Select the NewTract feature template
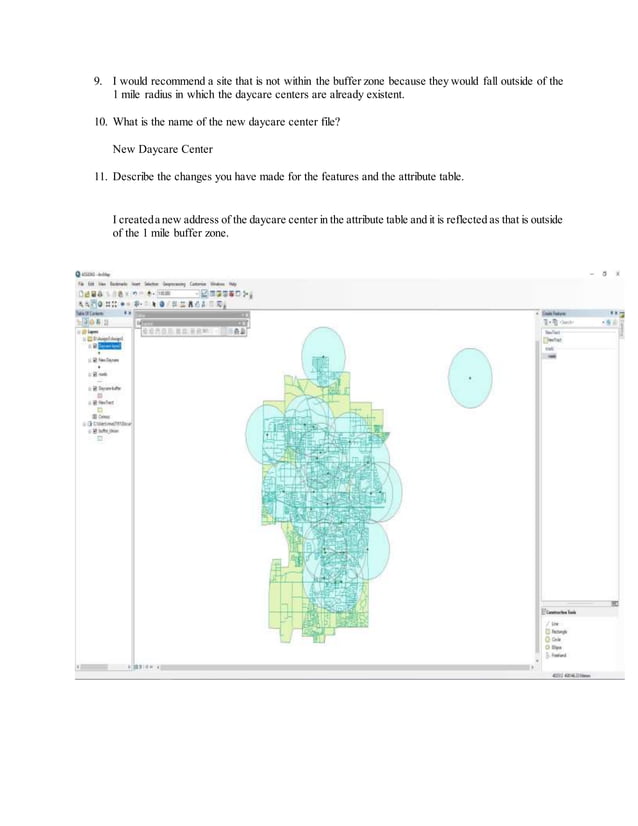The height and width of the screenshot is (826, 638). click(x=552, y=340)
